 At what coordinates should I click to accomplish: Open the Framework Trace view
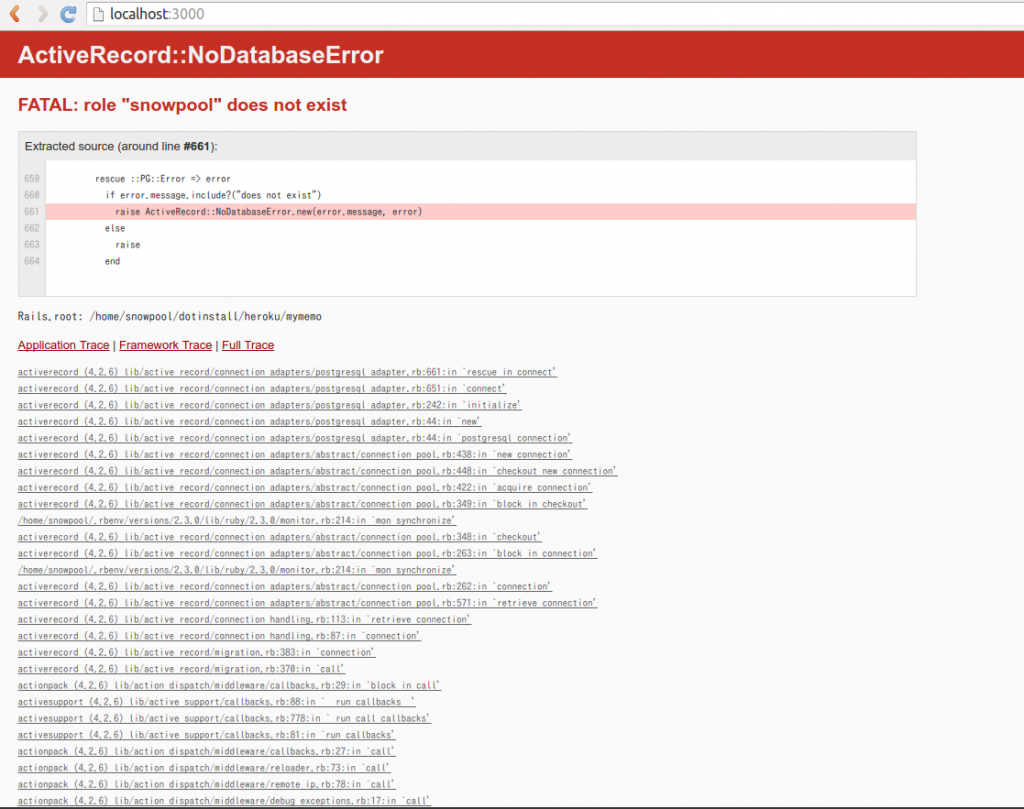(165, 345)
